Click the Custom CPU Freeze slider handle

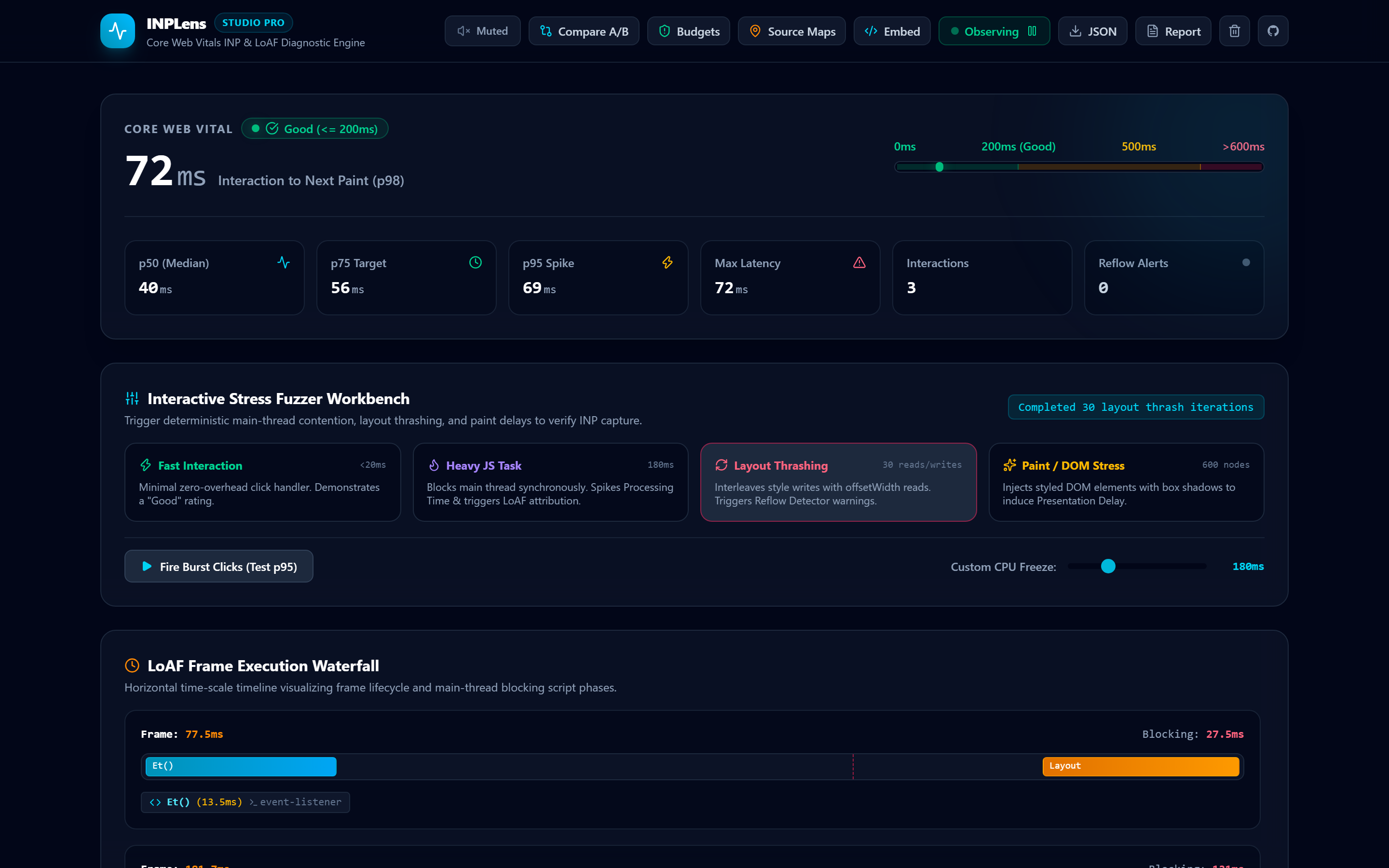(1108, 567)
